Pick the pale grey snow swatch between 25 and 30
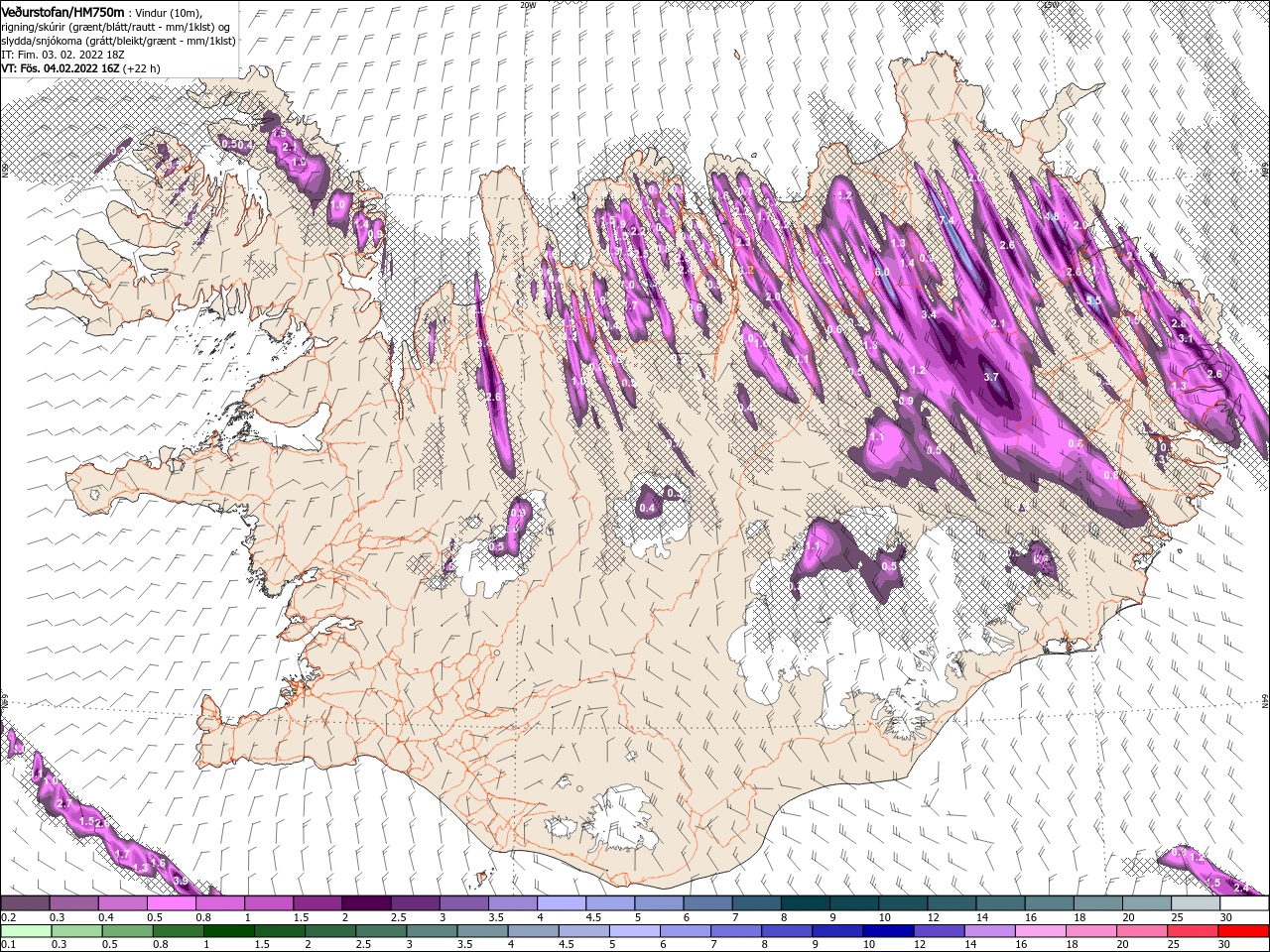Image resolution: width=1270 pixels, height=952 pixels. click(1194, 902)
